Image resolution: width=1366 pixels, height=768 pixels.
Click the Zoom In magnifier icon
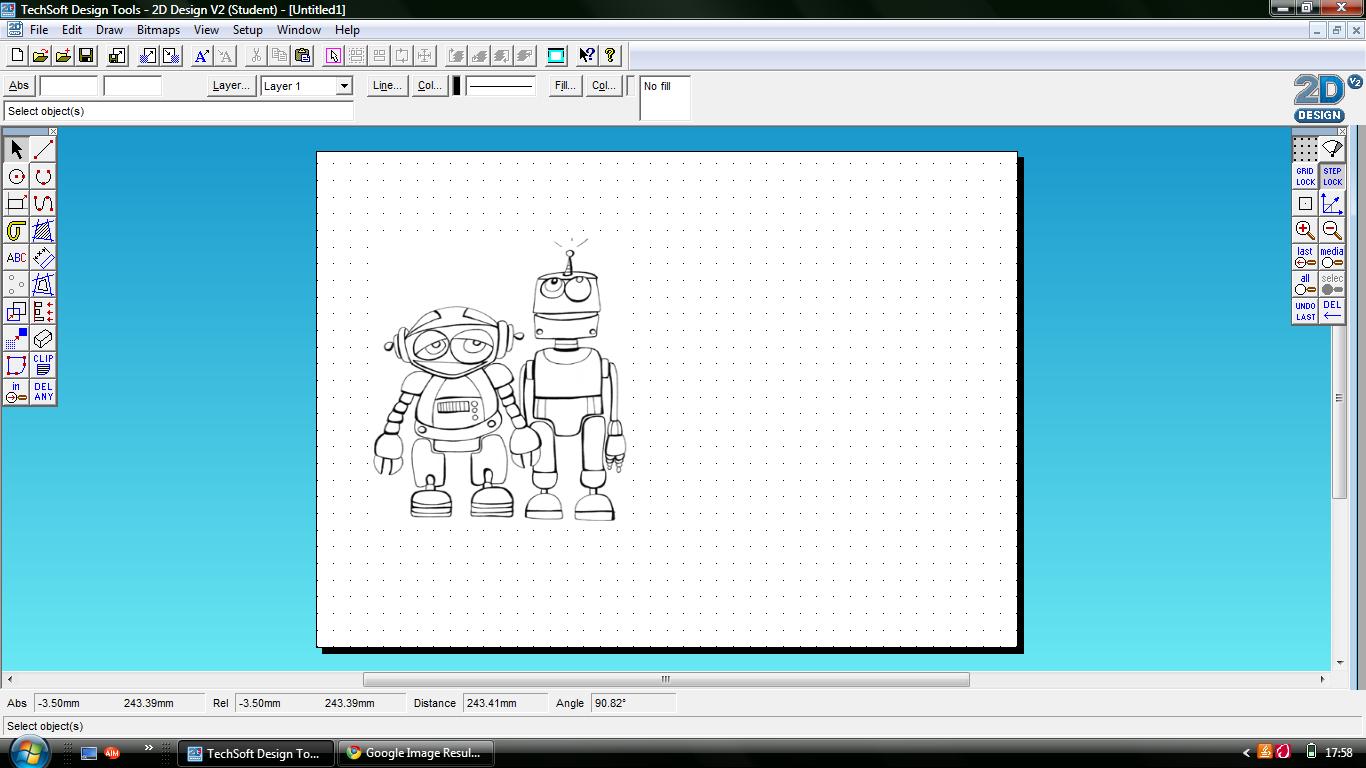click(x=1305, y=229)
